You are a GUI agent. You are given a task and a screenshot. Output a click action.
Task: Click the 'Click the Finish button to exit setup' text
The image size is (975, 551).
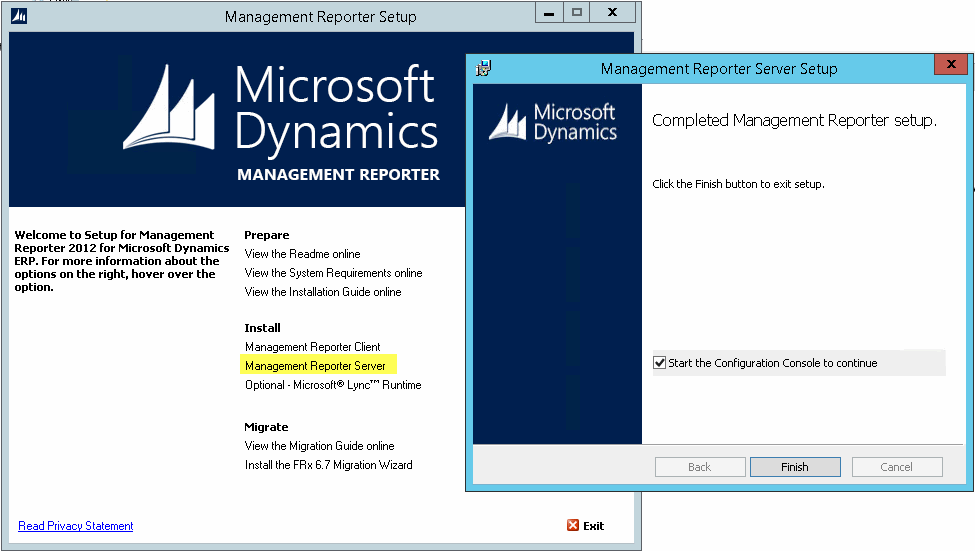click(x=738, y=184)
